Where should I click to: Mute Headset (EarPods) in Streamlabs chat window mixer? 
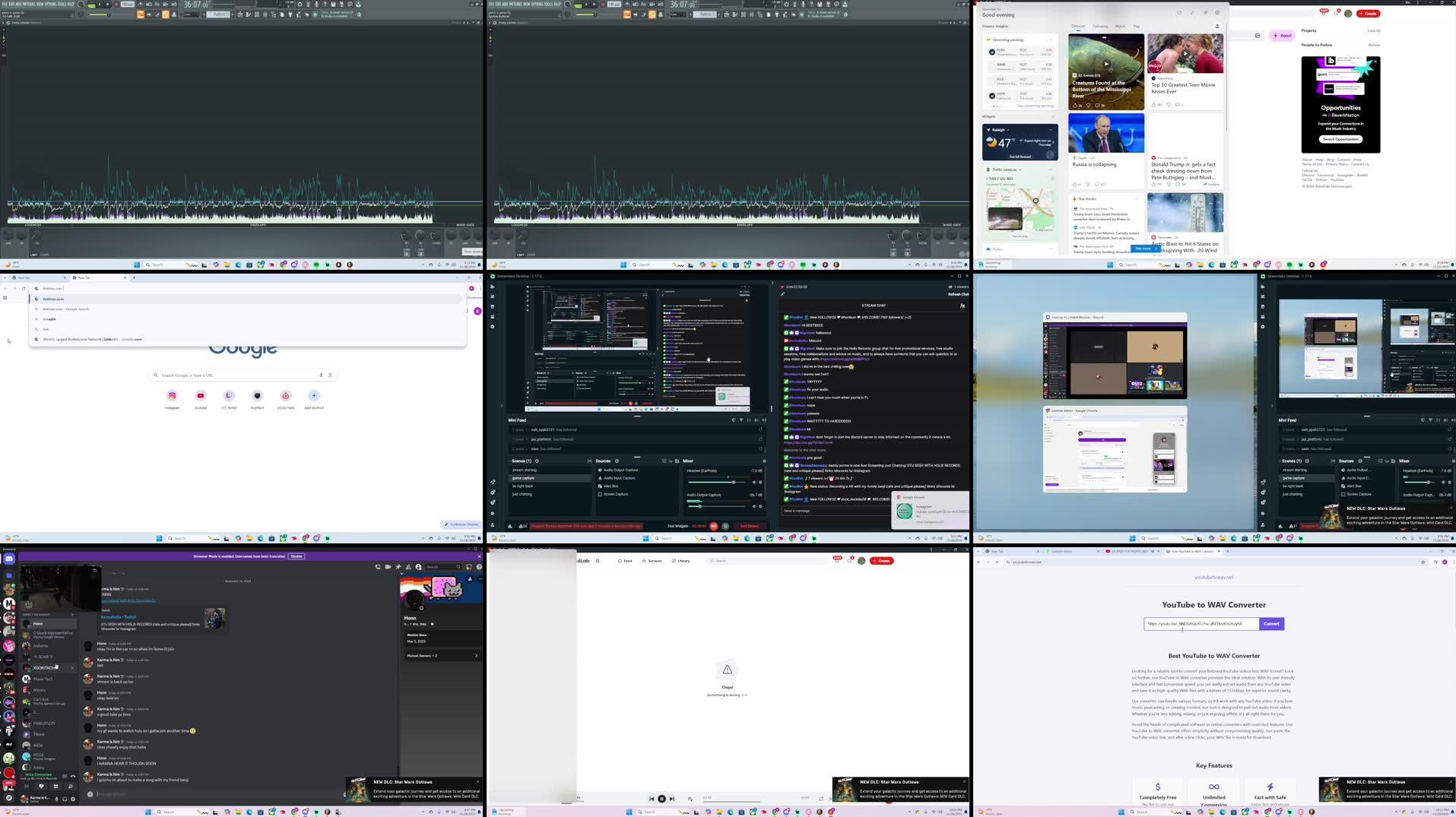click(x=754, y=482)
